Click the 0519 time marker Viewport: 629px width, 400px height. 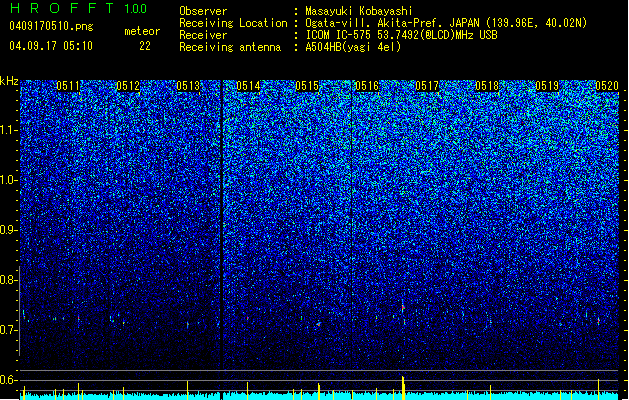point(547,86)
